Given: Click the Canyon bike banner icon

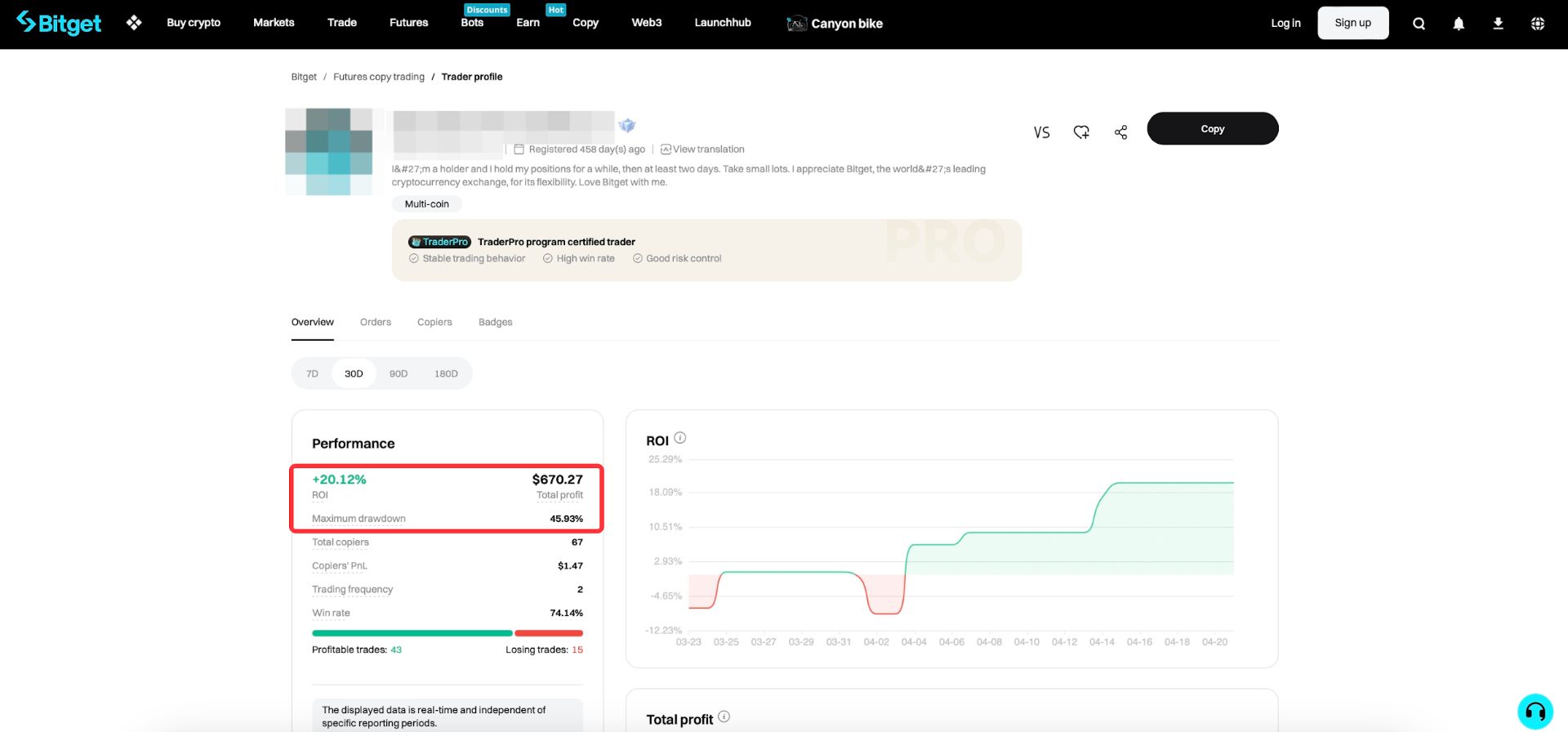Looking at the screenshot, I should [796, 24].
